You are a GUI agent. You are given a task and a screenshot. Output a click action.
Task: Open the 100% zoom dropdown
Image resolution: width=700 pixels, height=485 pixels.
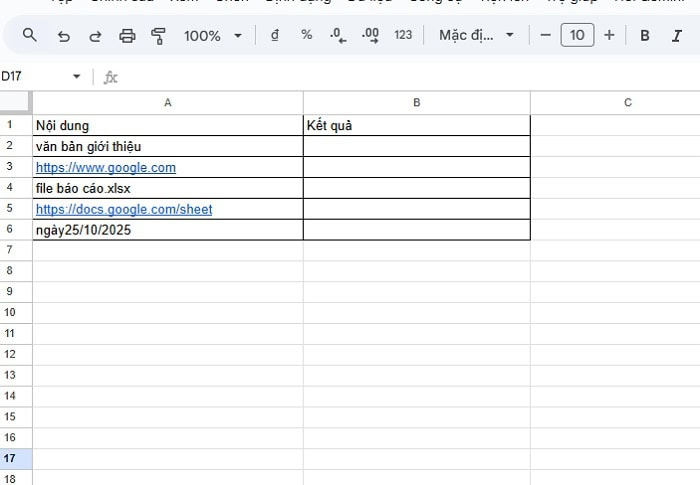tap(212, 35)
